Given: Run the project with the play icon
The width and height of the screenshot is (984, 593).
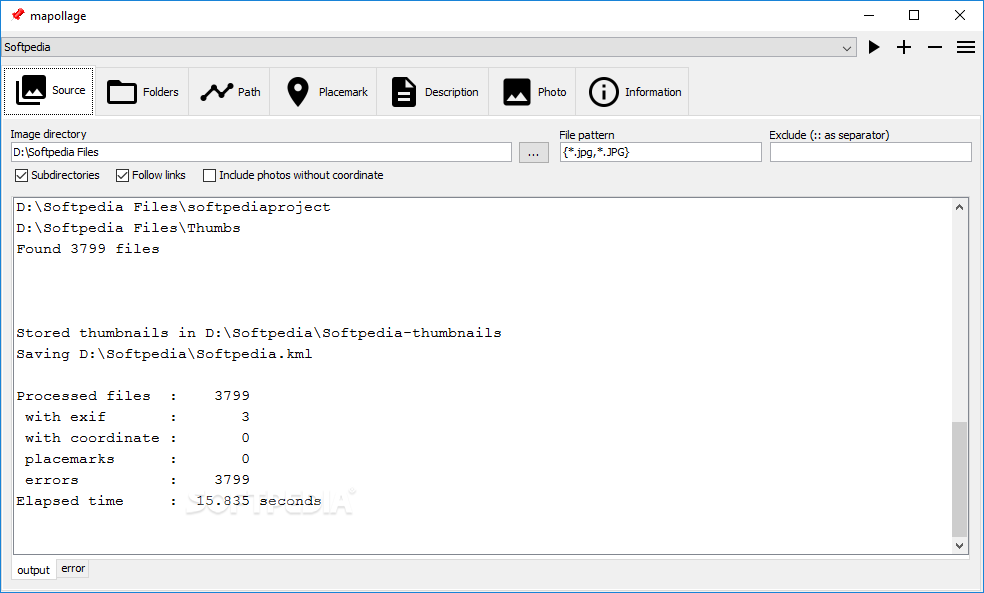Looking at the screenshot, I should tap(874, 47).
